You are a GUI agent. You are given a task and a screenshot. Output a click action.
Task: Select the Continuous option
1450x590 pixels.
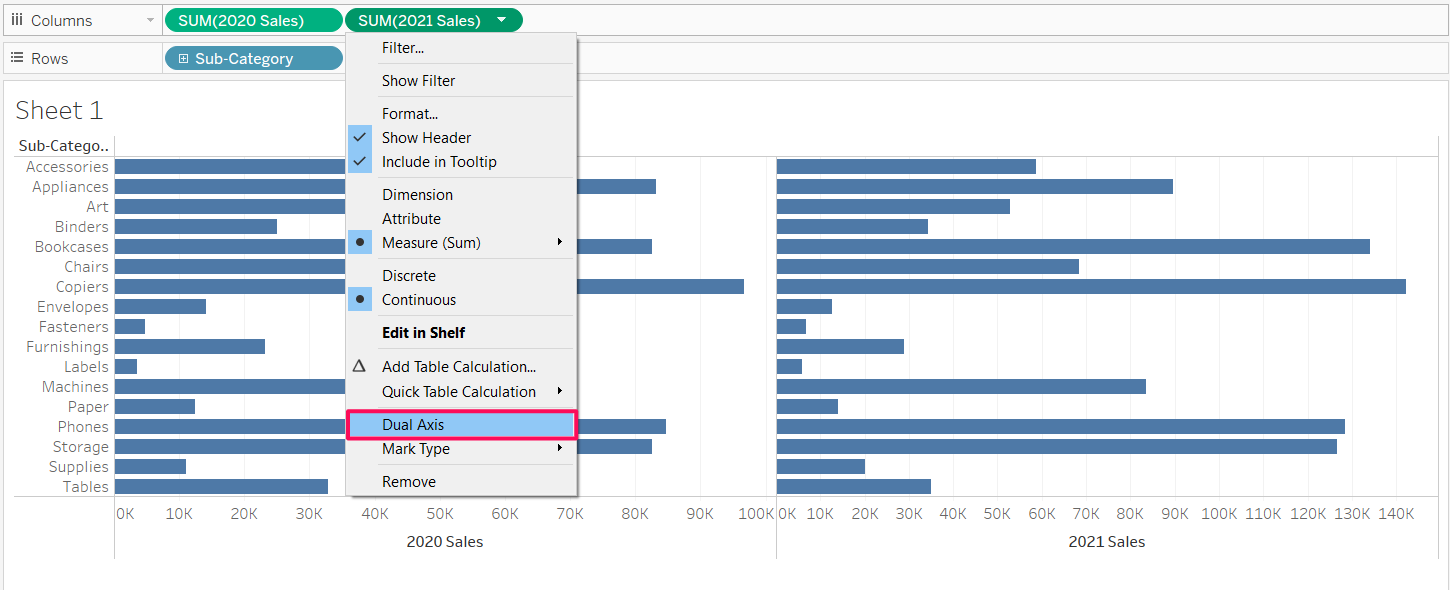tap(419, 300)
